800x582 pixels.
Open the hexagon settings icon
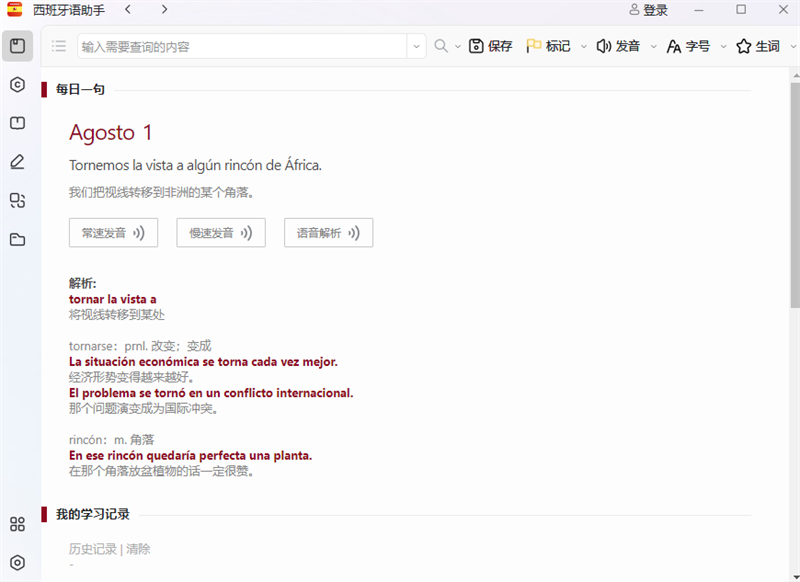[x=17, y=563]
